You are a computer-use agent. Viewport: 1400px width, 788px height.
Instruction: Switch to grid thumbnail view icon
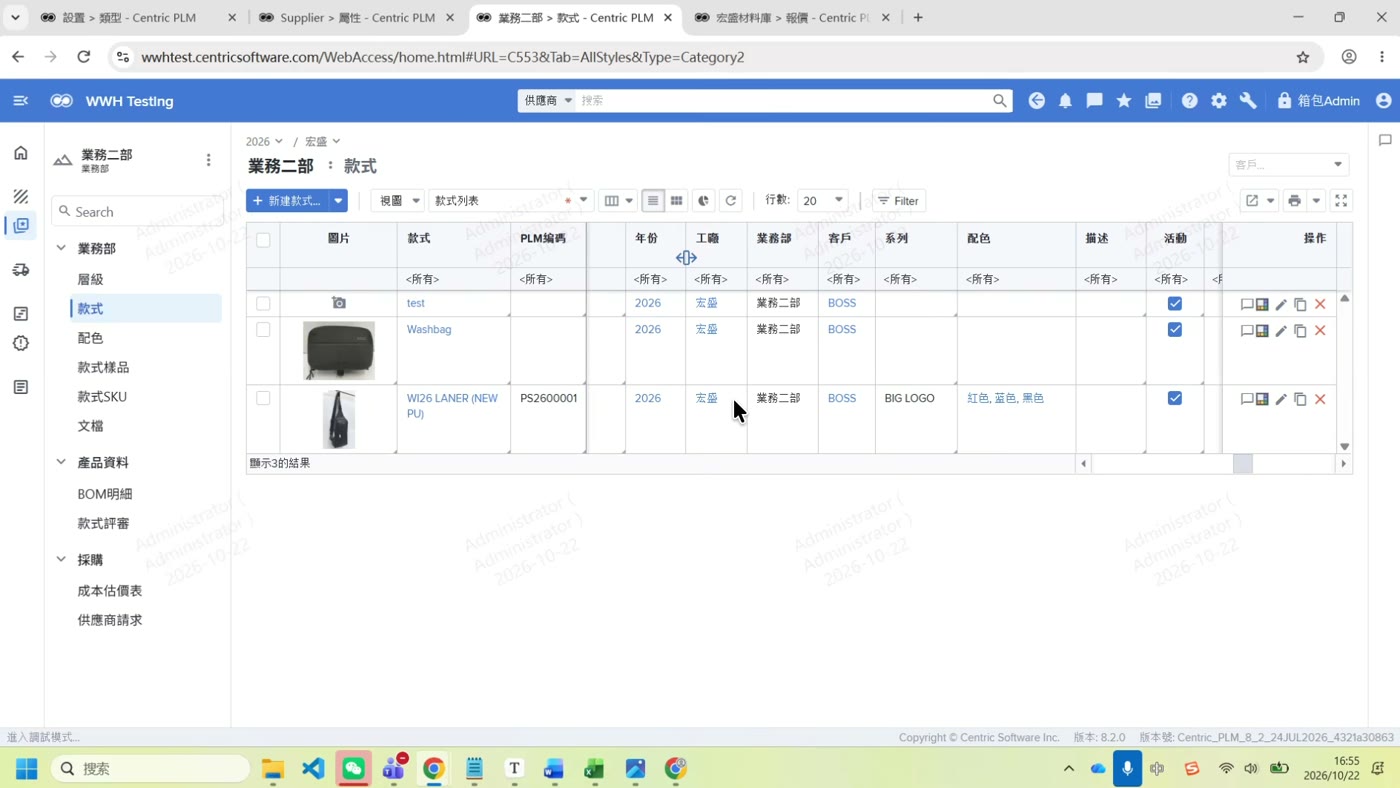tap(676, 201)
